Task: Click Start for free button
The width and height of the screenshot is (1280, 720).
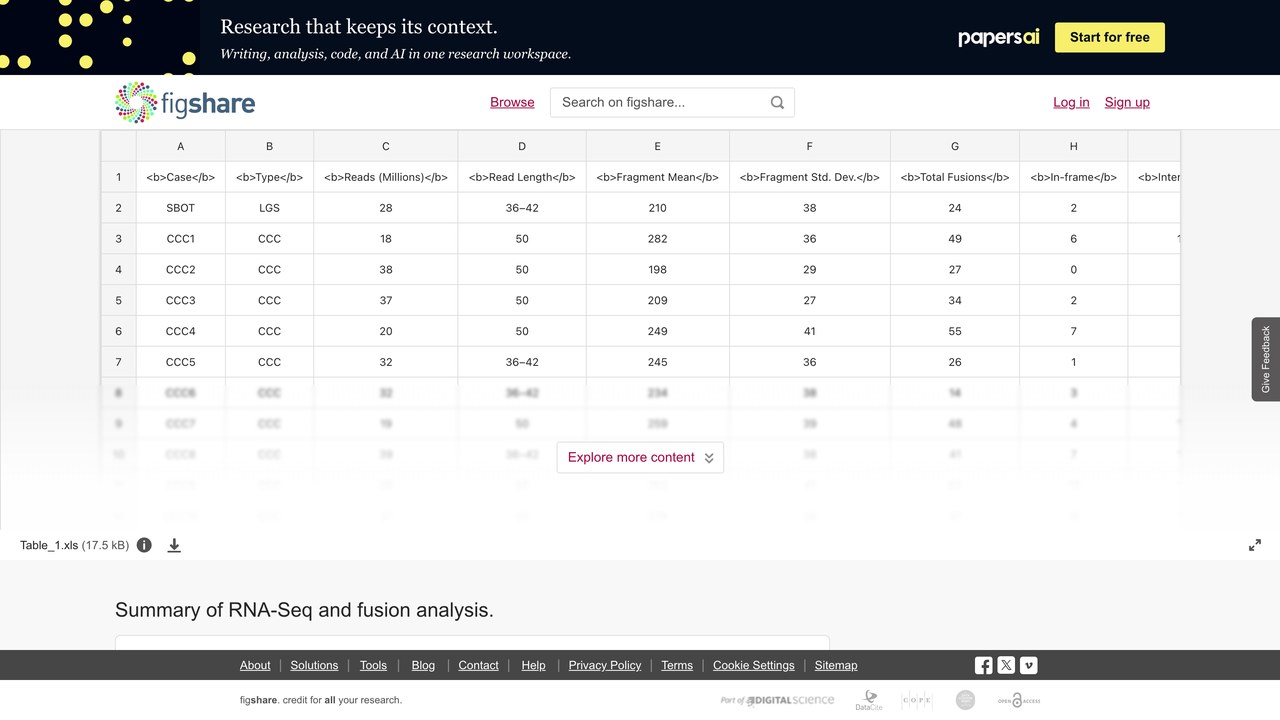Action: [x=1110, y=37]
